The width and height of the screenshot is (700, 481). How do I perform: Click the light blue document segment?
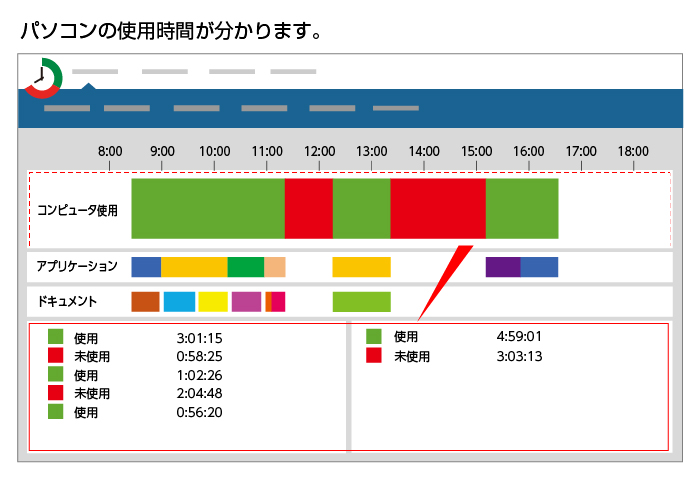click(x=179, y=302)
